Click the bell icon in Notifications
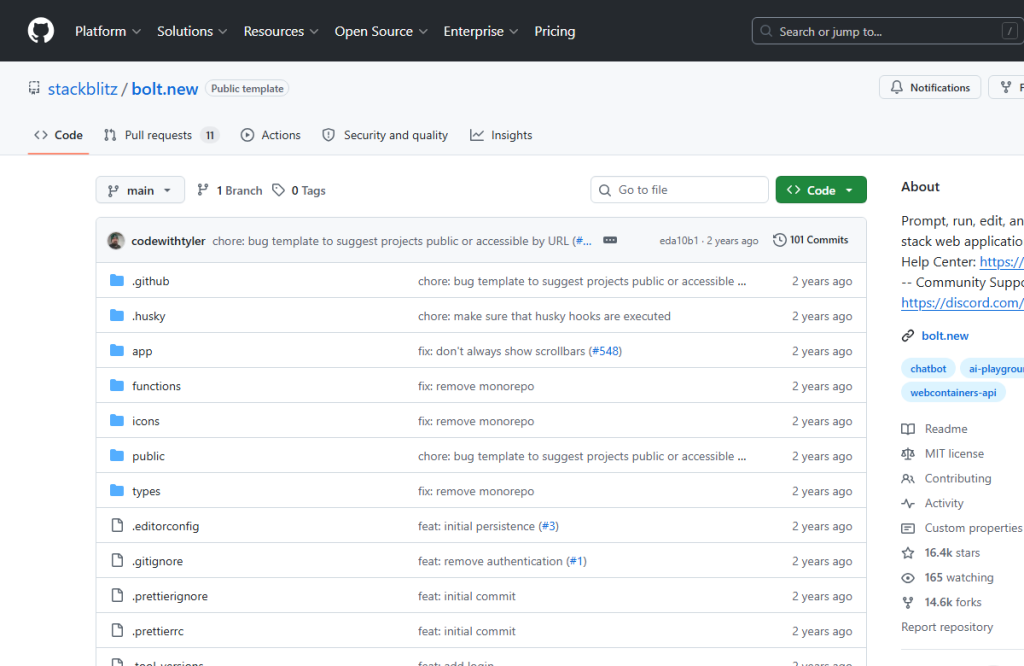This screenshot has height=666, width=1024. coord(897,87)
